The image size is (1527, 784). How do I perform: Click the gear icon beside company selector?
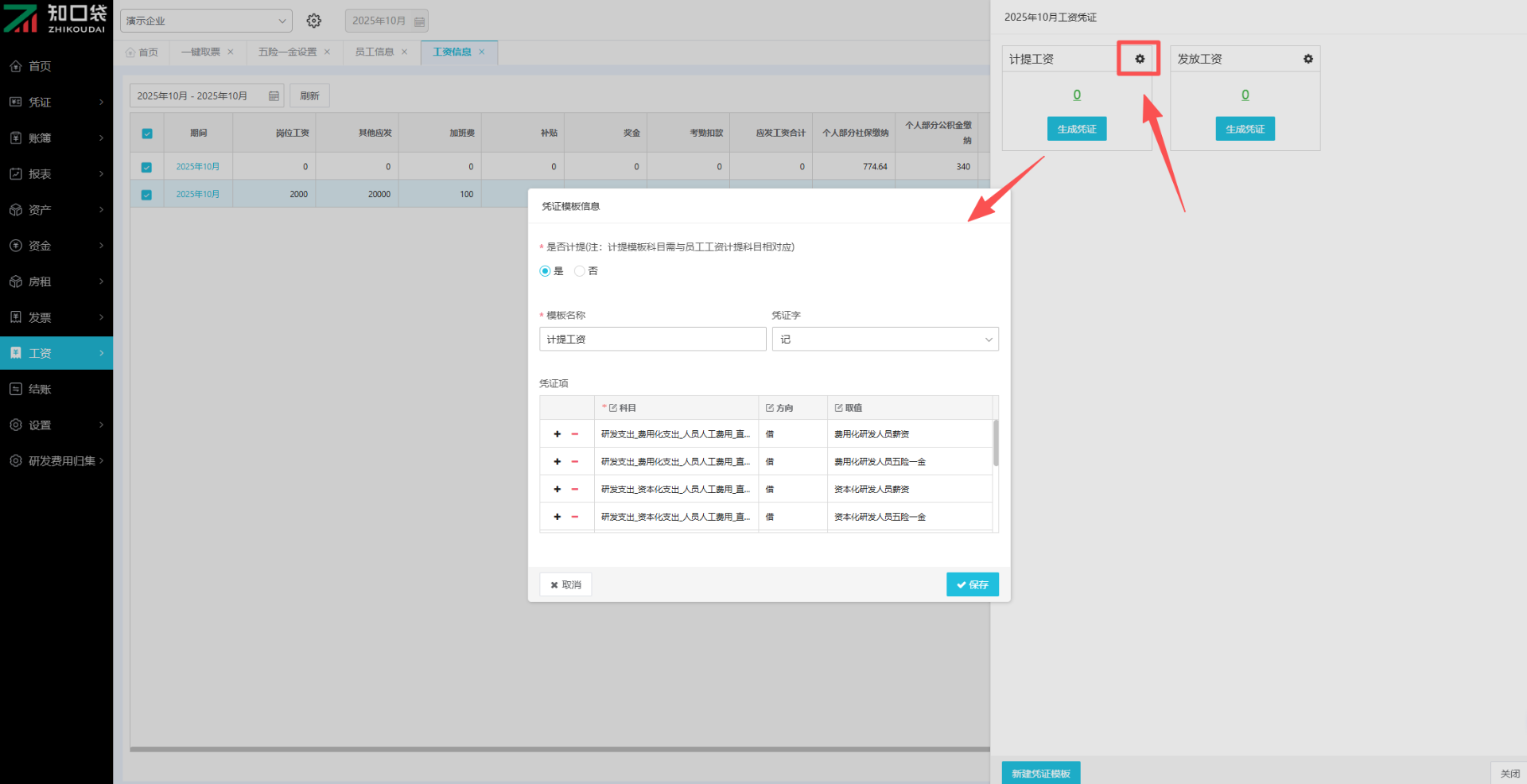pyautogui.click(x=314, y=21)
